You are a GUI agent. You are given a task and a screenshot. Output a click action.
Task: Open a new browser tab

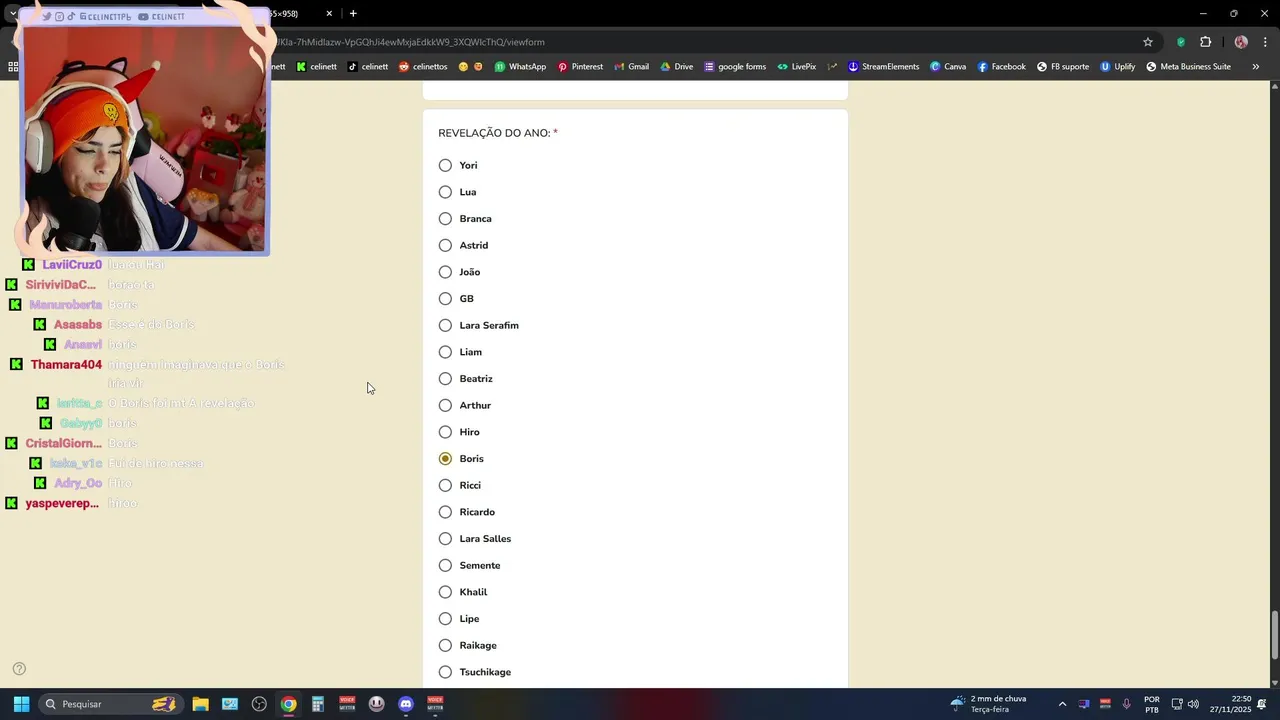pos(353,14)
